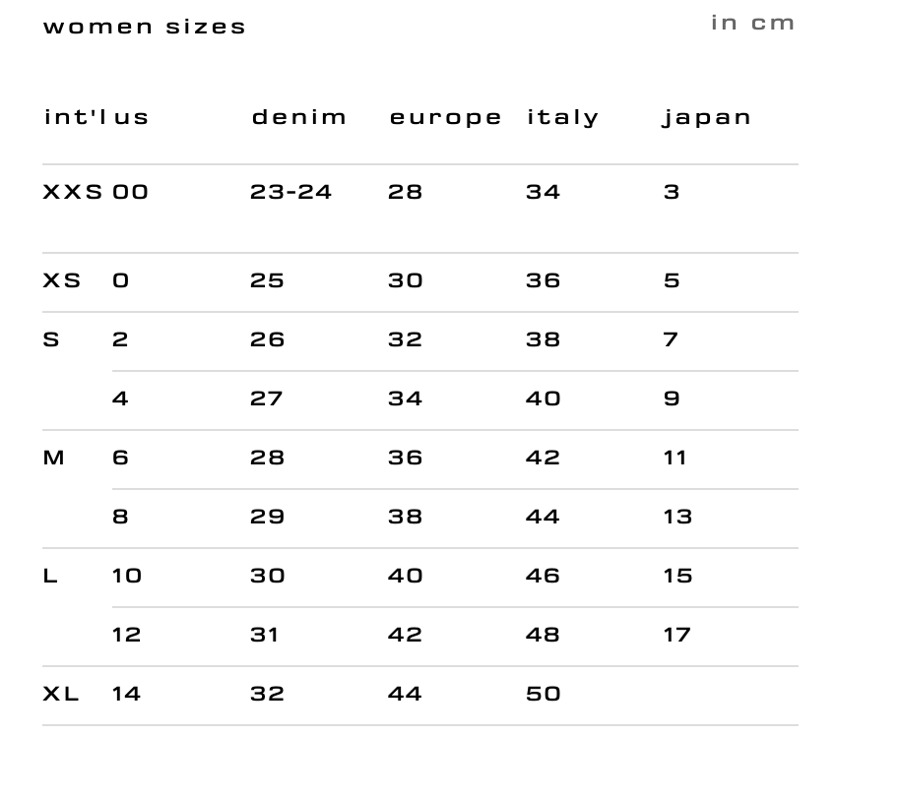
Task: Click denim size 29 cell
Action: point(267,517)
